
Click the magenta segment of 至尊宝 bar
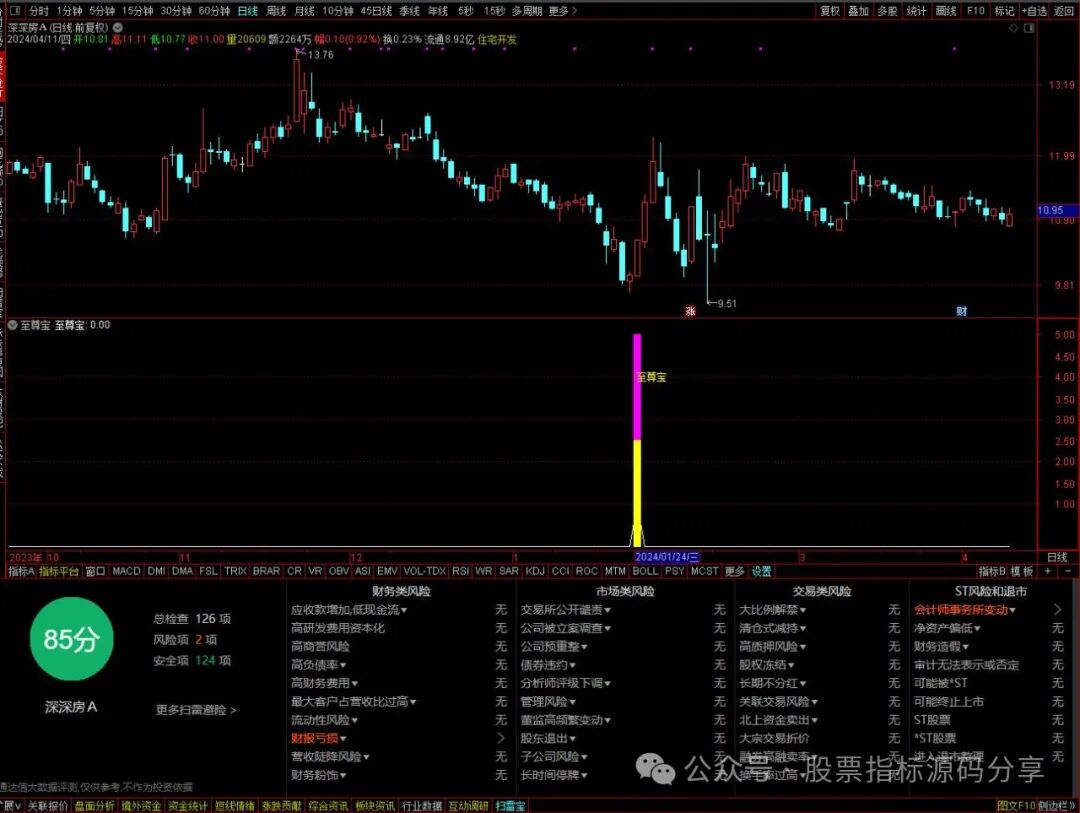click(x=637, y=387)
